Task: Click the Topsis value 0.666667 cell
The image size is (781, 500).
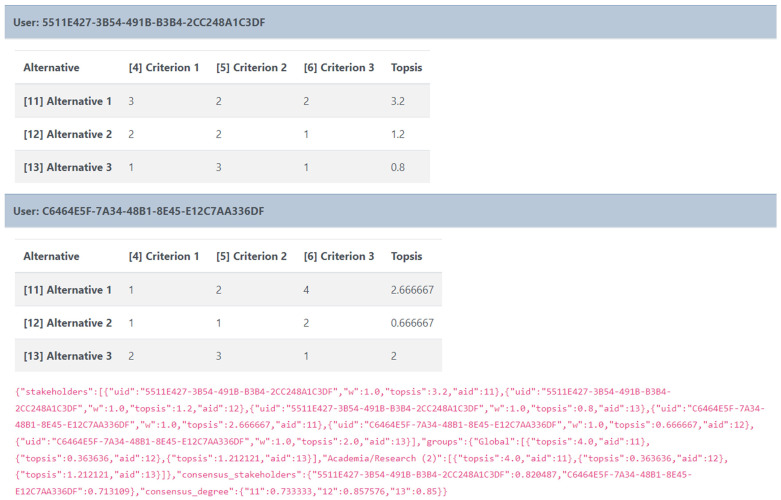Action: click(412, 323)
